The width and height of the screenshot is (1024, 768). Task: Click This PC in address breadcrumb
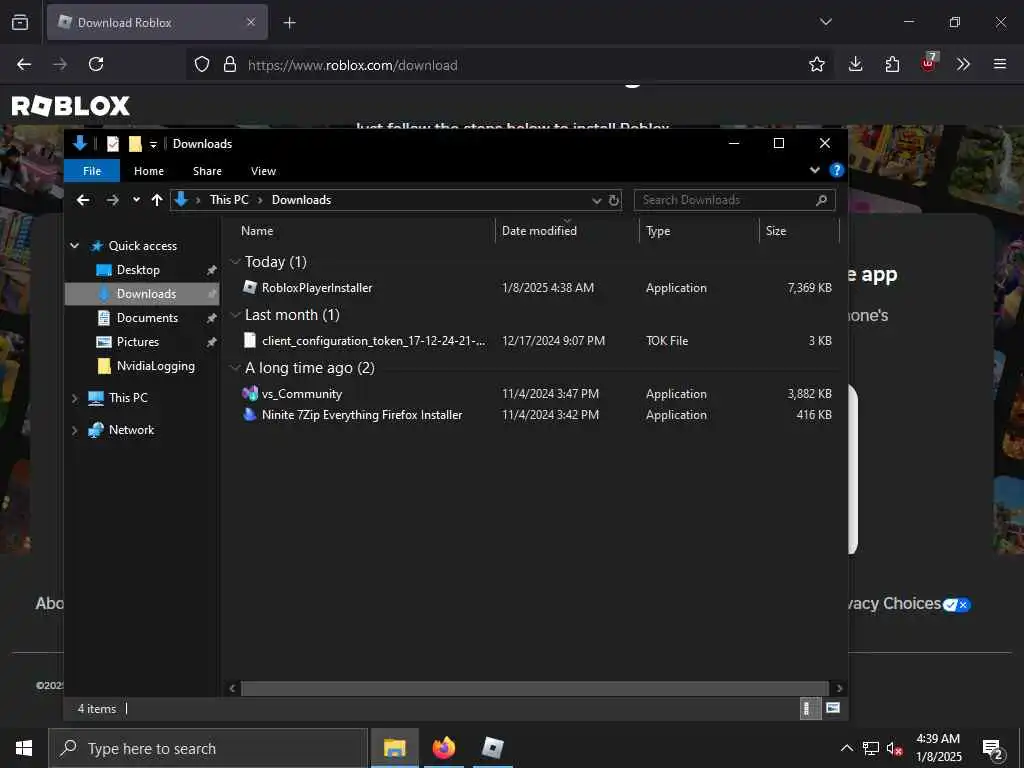(x=229, y=200)
